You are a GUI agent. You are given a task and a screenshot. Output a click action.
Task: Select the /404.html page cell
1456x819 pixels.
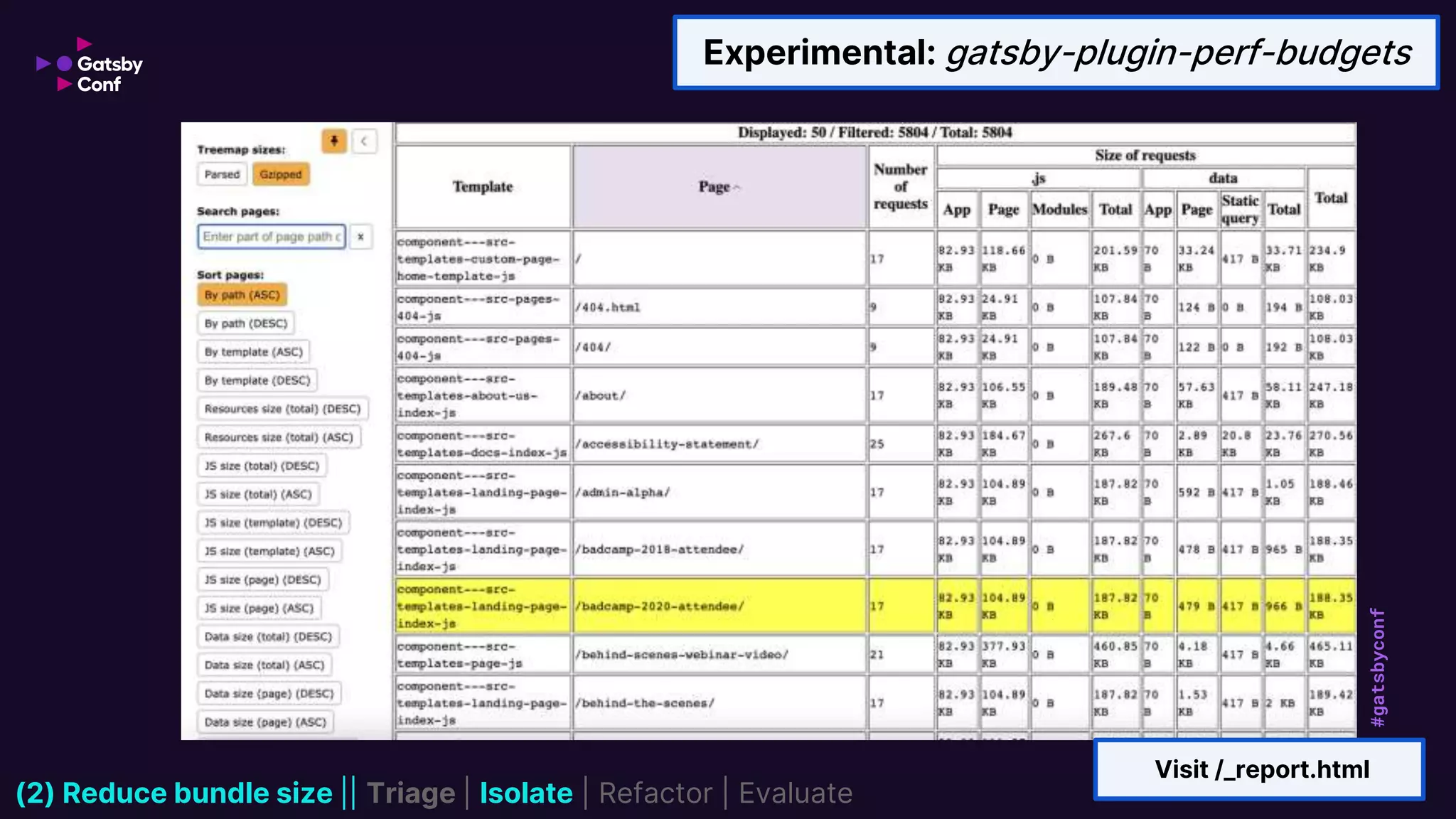tap(719, 308)
